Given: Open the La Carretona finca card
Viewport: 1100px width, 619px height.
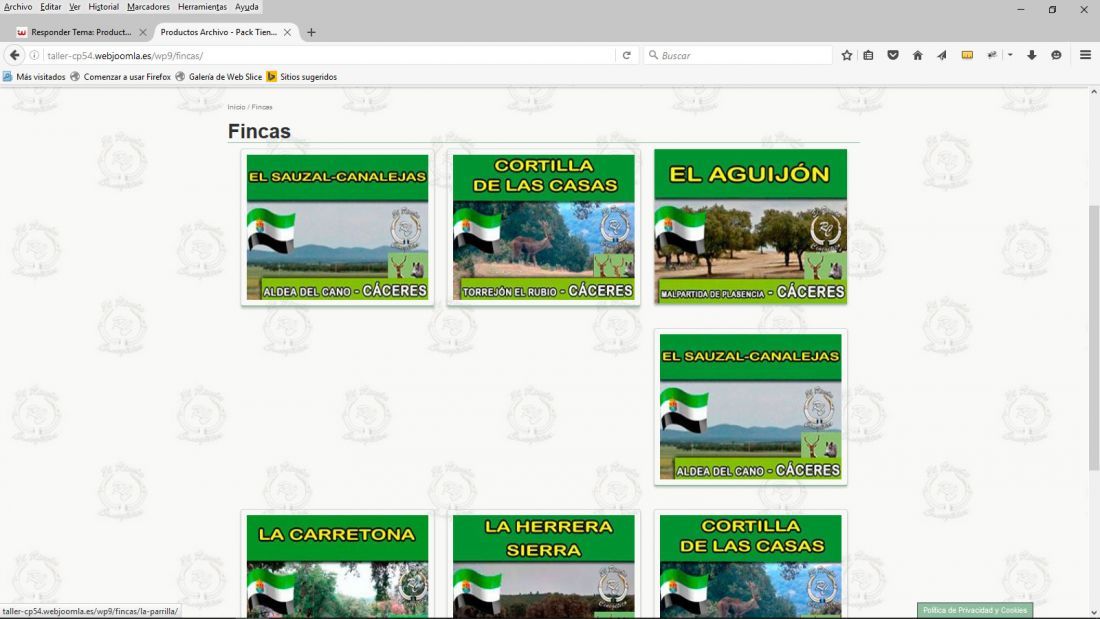Looking at the screenshot, I should pyautogui.click(x=337, y=565).
